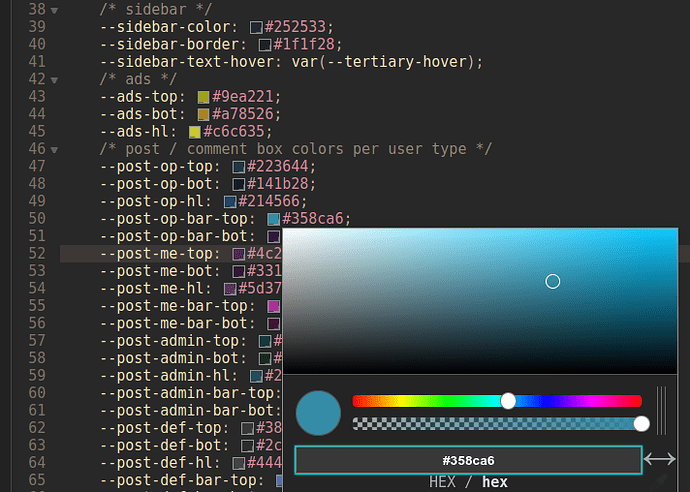Open color swatch for --post-def-hl
Viewport: 690px width, 492px height.
pos(239,463)
